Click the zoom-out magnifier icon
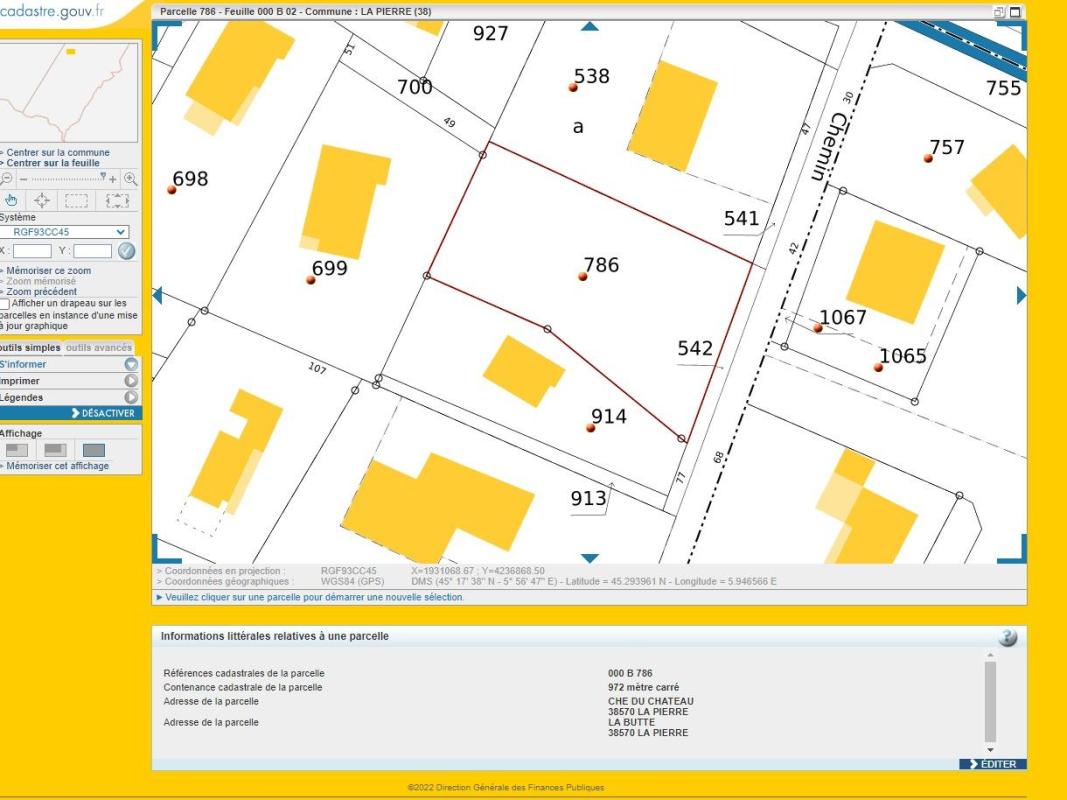This screenshot has width=1067, height=800. [6, 177]
